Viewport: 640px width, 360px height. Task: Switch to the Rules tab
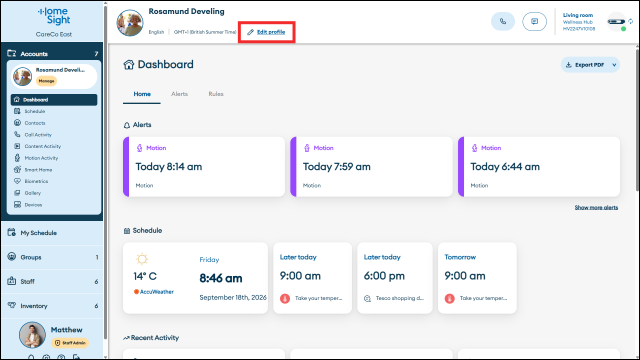pyautogui.click(x=216, y=94)
